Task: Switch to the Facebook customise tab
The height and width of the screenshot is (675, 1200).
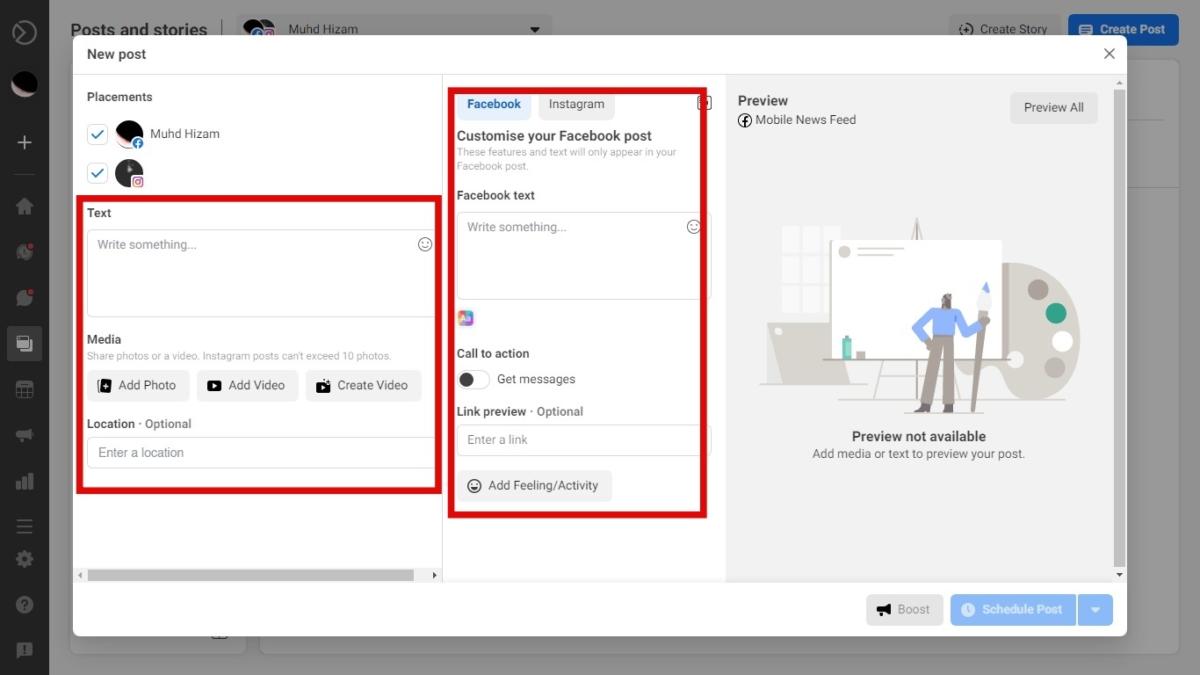Action: (494, 104)
